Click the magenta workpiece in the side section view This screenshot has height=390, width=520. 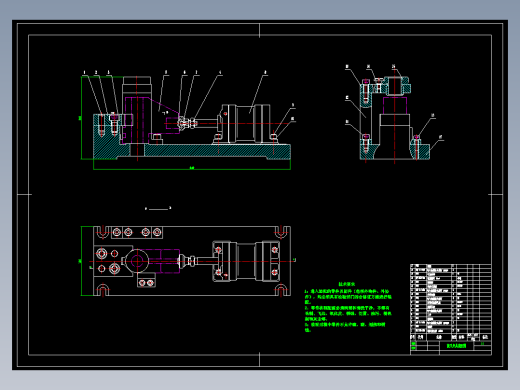[395, 105]
